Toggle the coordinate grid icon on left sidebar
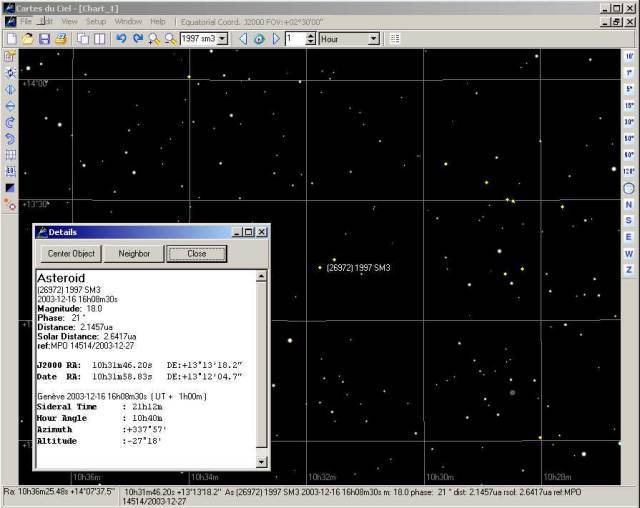Viewport: 640px width, 508px height. click(10, 155)
